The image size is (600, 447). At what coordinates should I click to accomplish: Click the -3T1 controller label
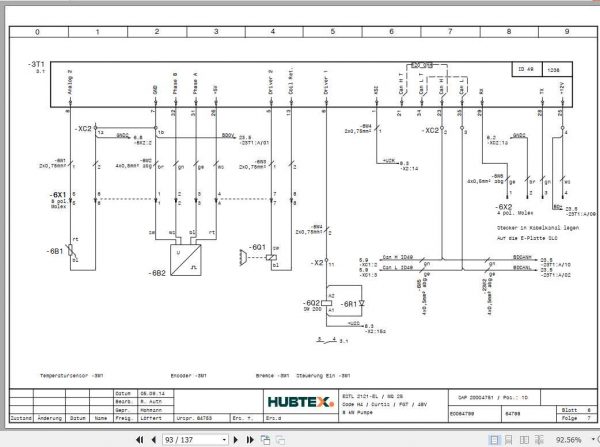pos(36,64)
